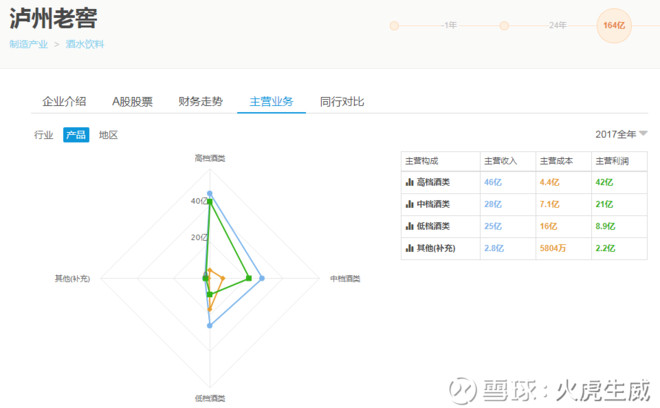Click the bar chart icon beside 其他(补充)
Image resolution: width=660 pixels, height=408 pixels.
(x=409, y=248)
